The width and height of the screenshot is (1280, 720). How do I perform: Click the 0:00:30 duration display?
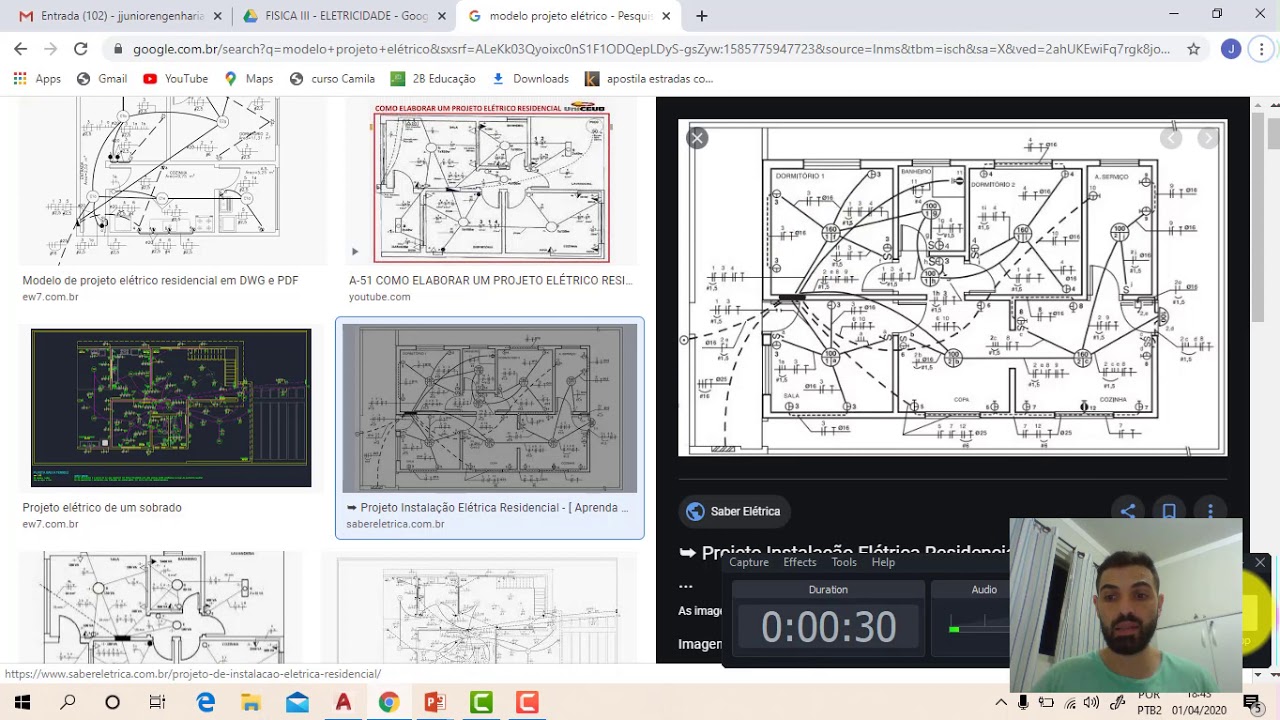(828, 627)
